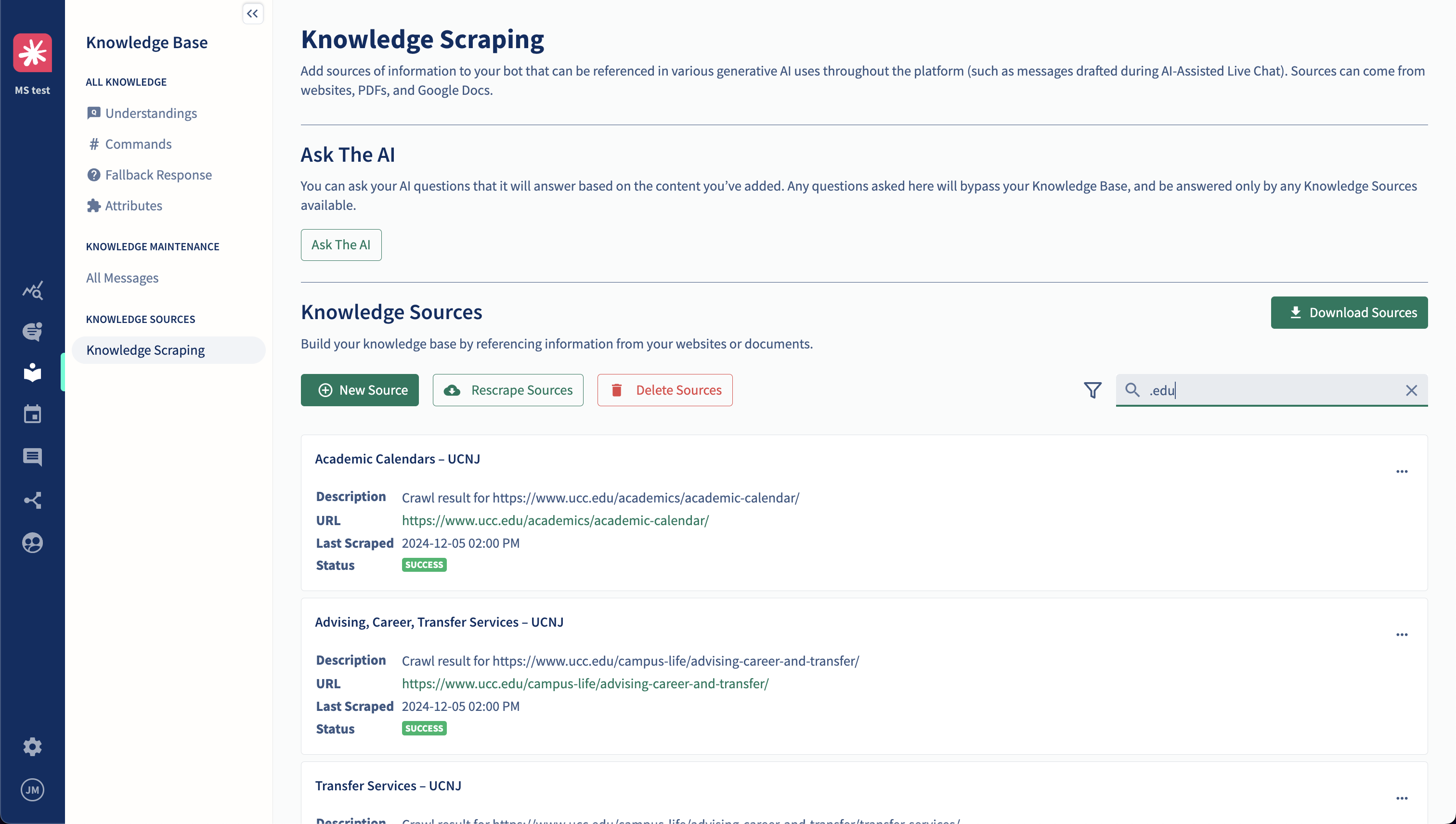Open the advising-career-and-transfer URL link
The width and height of the screenshot is (1456, 824).
pyautogui.click(x=585, y=683)
